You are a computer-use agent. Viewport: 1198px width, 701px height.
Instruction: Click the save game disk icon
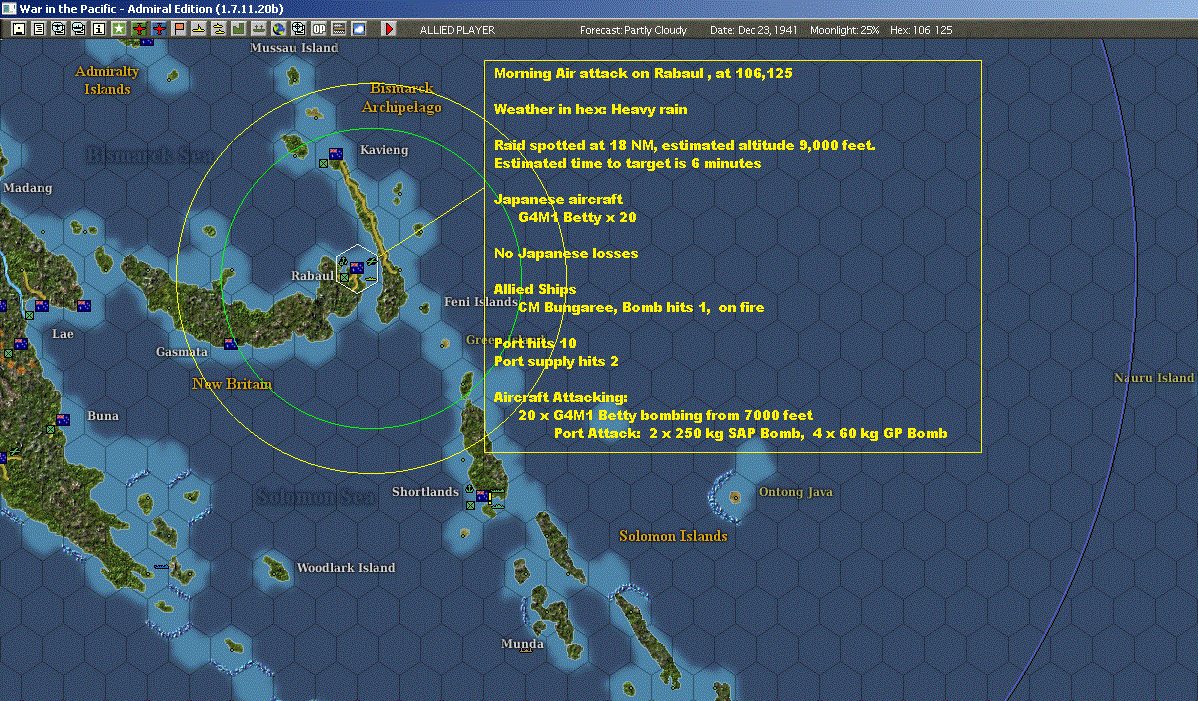pyautogui.click(x=19, y=29)
